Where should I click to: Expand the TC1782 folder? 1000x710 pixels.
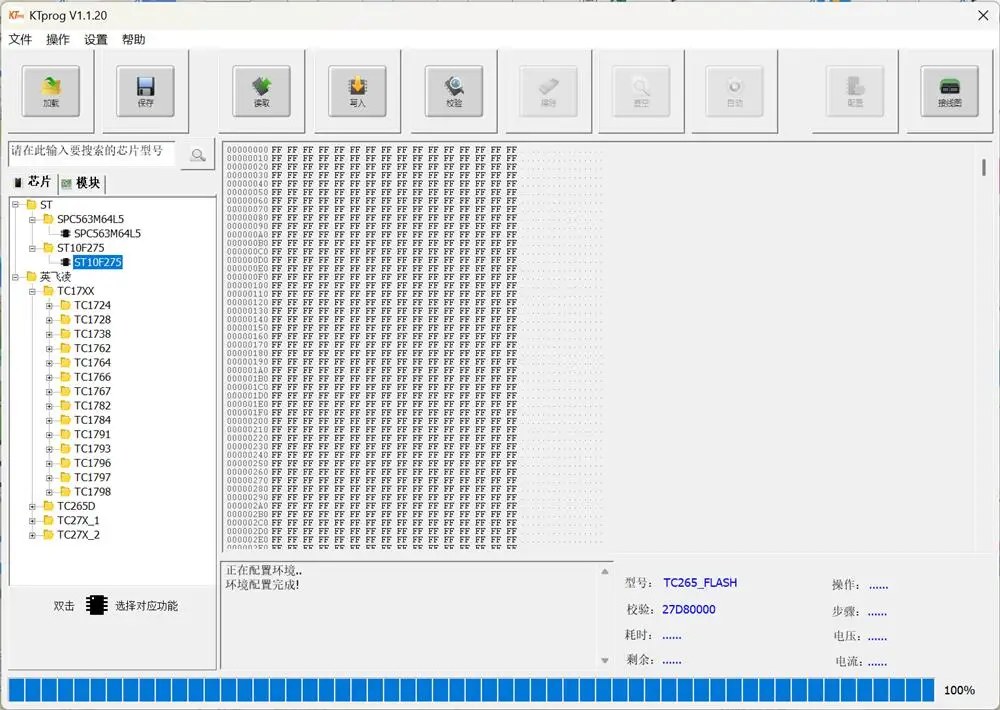point(49,406)
